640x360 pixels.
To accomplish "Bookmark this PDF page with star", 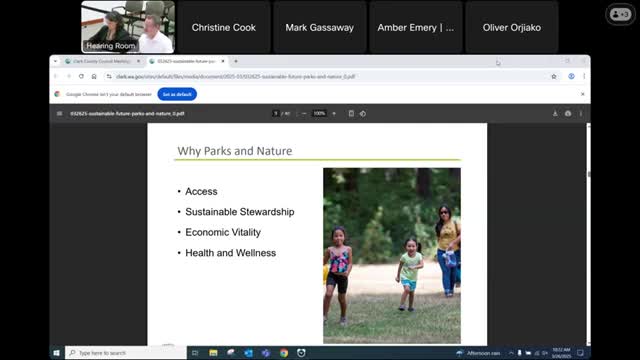I will click(554, 76).
